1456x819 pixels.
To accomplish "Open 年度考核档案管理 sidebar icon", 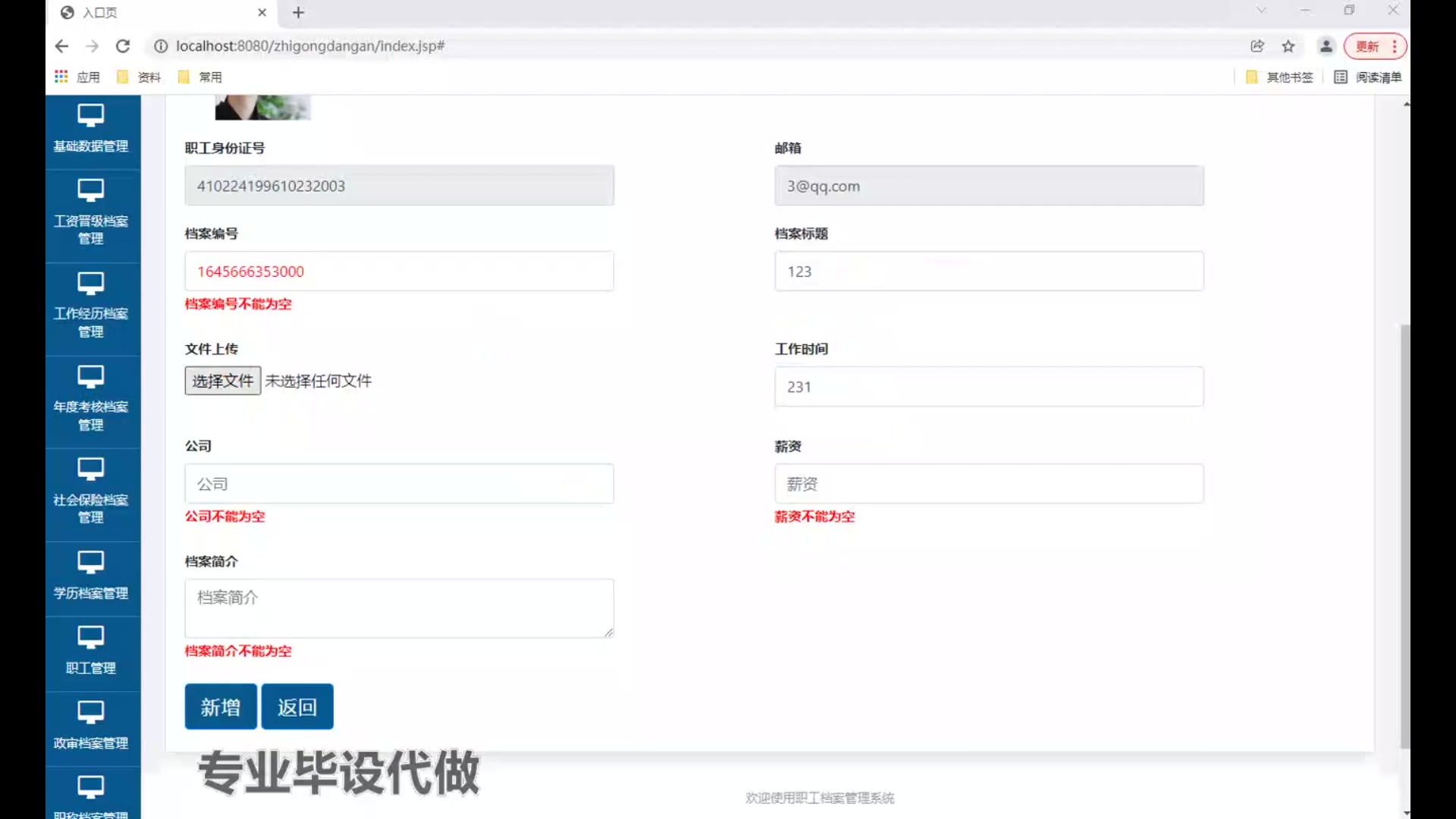I will coord(90,377).
